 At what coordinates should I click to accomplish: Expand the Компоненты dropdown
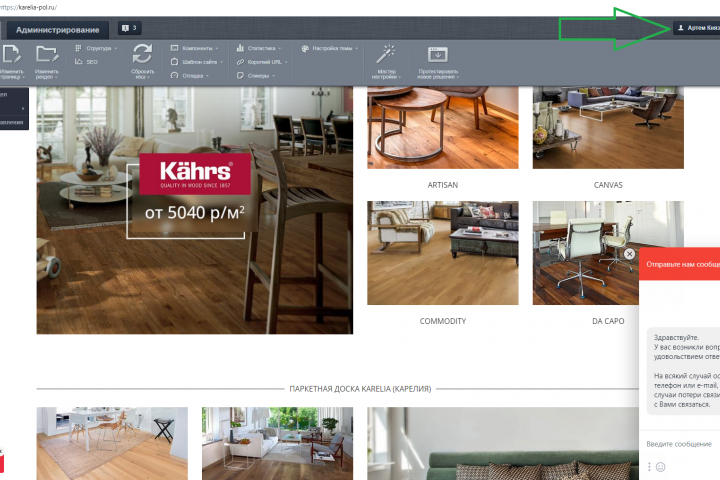click(x=194, y=48)
